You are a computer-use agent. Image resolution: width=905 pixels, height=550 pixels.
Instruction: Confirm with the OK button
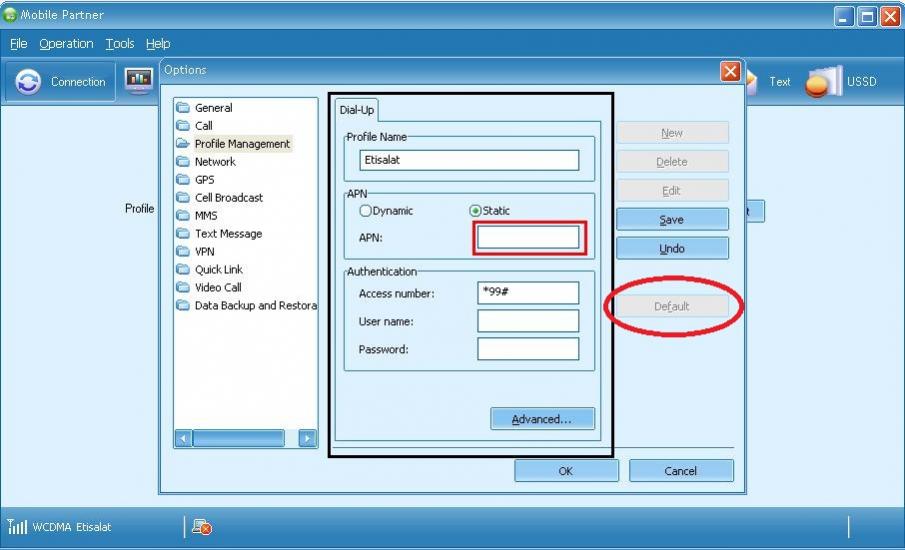click(566, 471)
